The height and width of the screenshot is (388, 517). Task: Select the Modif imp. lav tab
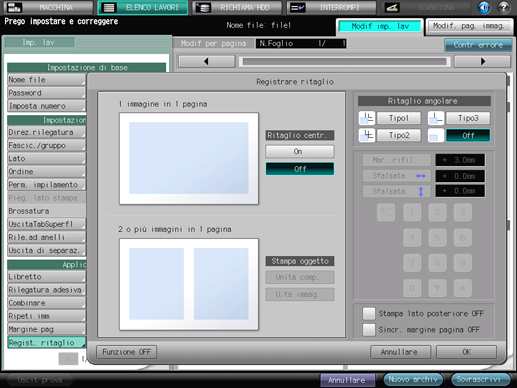(x=380, y=26)
